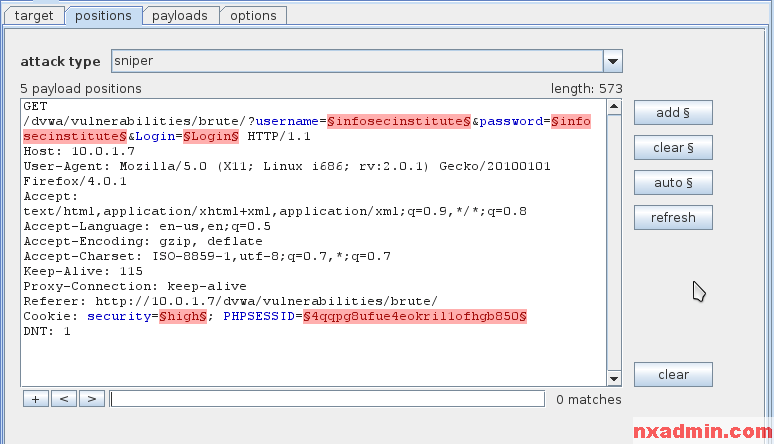The image size is (774, 444).
Task: Click the next match > button
Action: coord(92,399)
